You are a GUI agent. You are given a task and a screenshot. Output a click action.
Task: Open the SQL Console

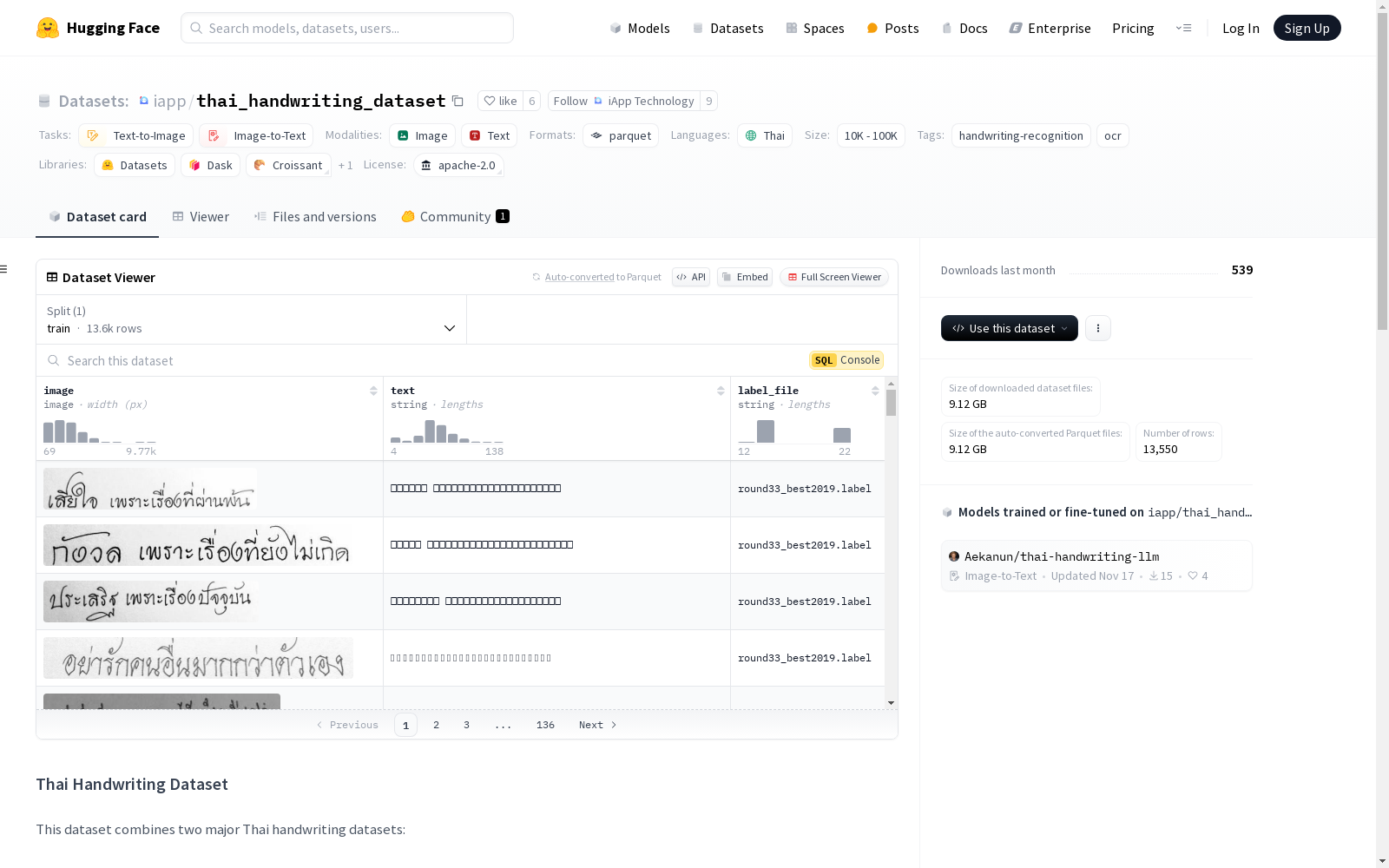[x=846, y=360]
